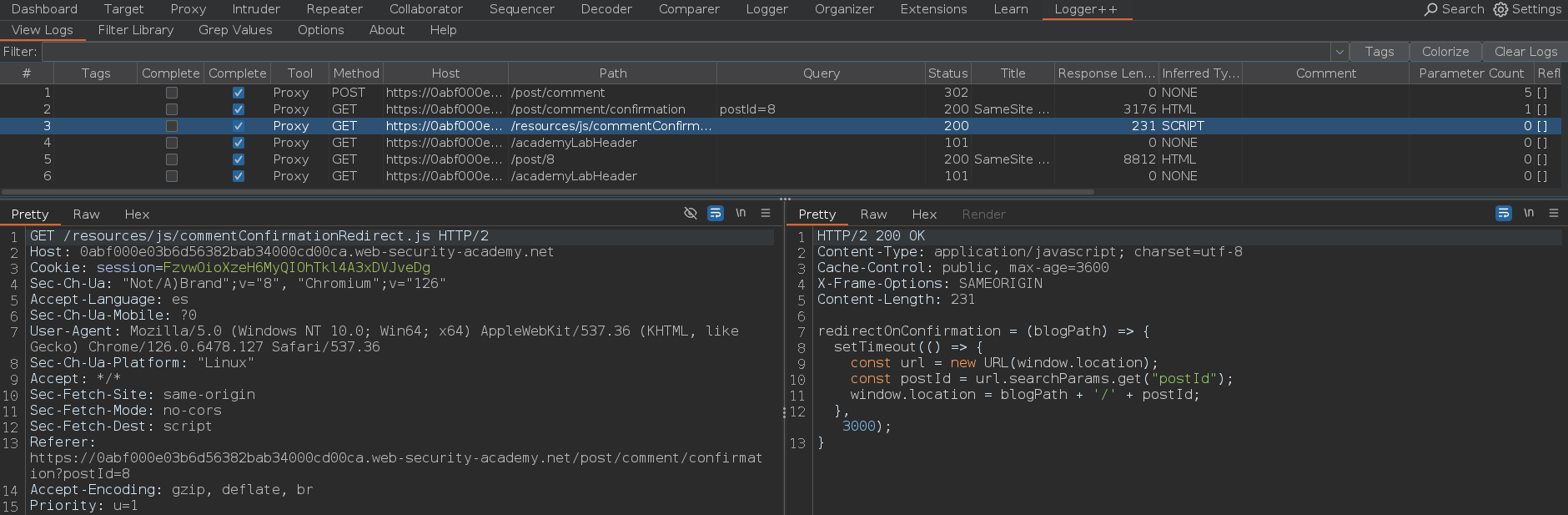
Task: Select the response Pretty tab
Action: coord(817,215)
